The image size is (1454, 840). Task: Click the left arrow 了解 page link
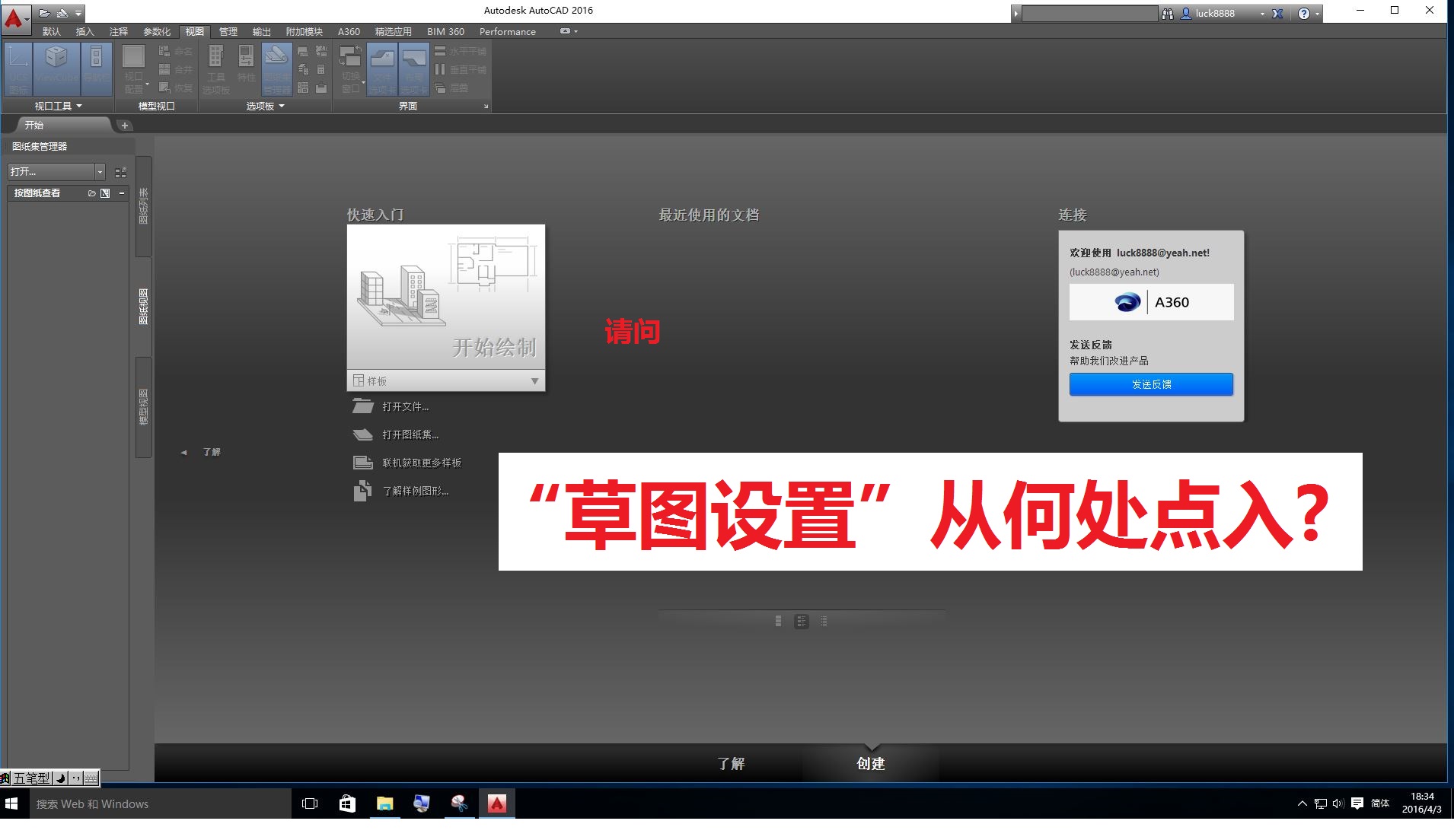(x=201, y=452)
